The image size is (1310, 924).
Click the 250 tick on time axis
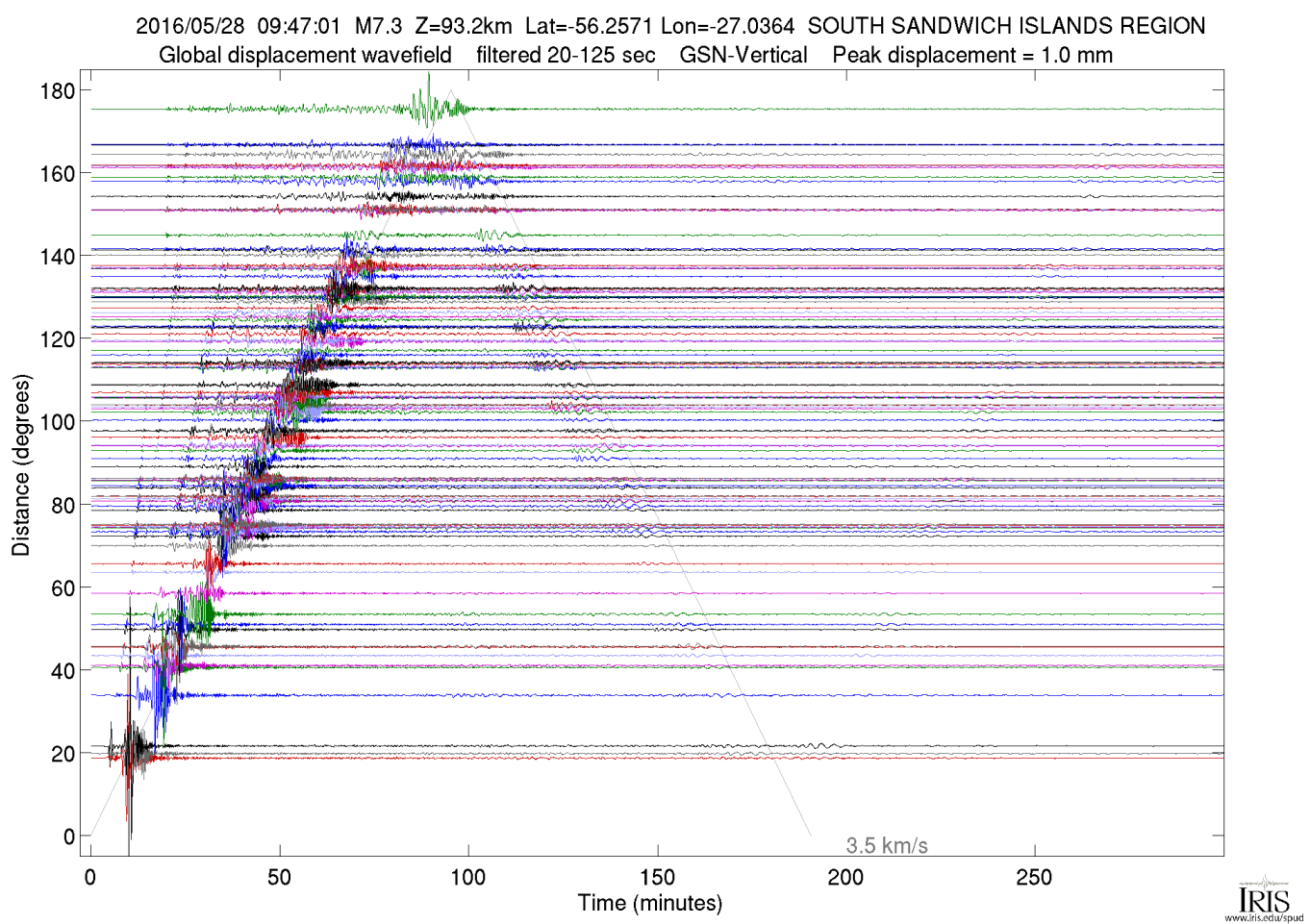pos(1034,877)
